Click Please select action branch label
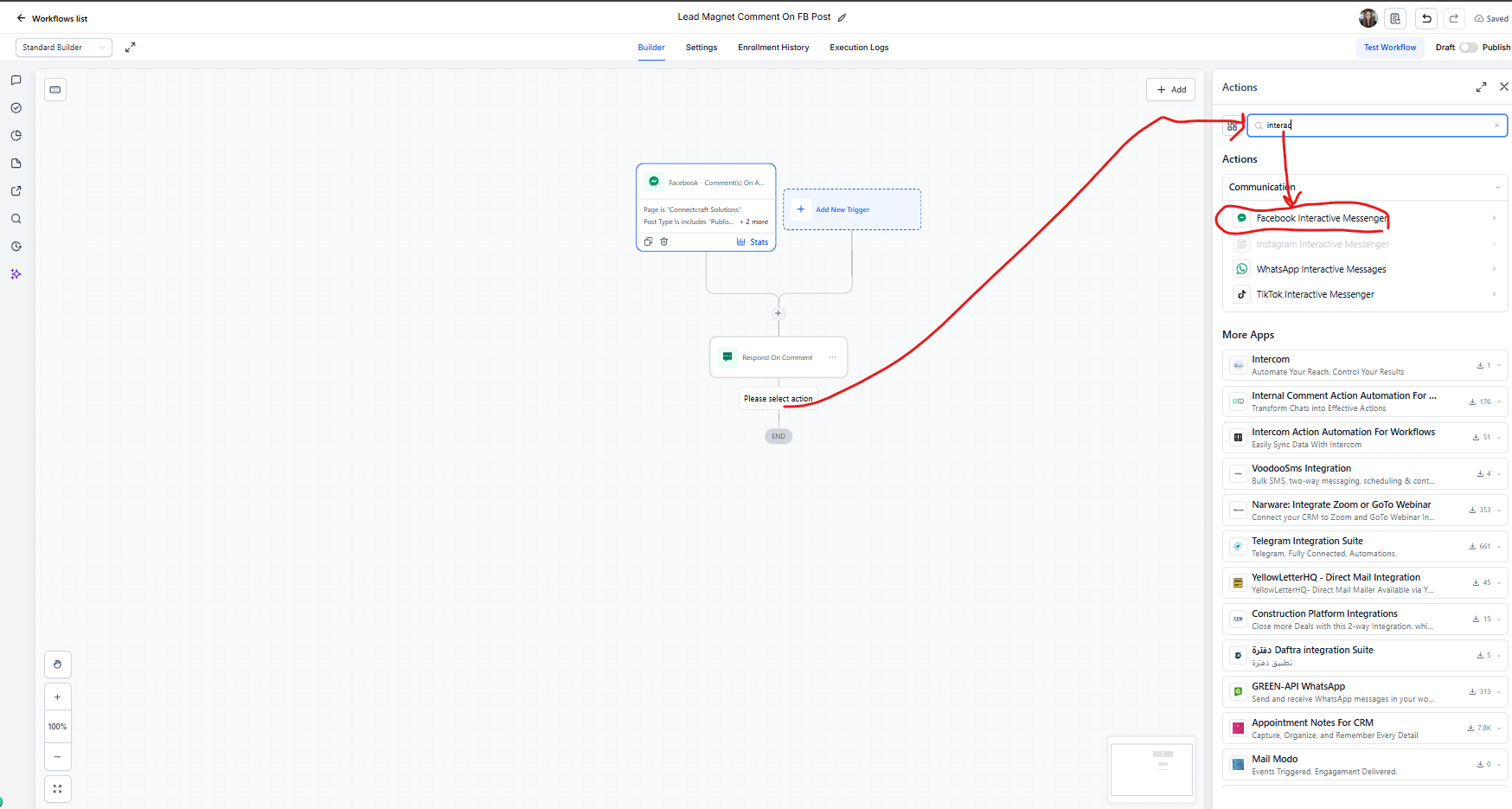 click(778, 399)
